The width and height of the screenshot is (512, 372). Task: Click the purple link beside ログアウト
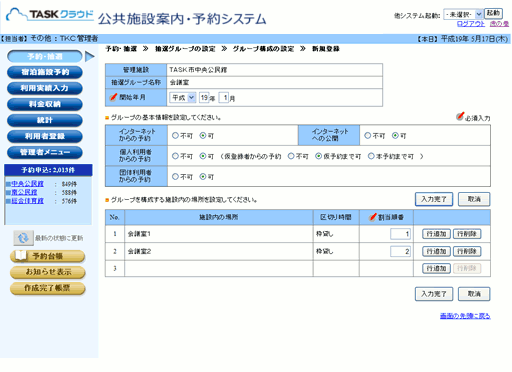pos(499,24)
